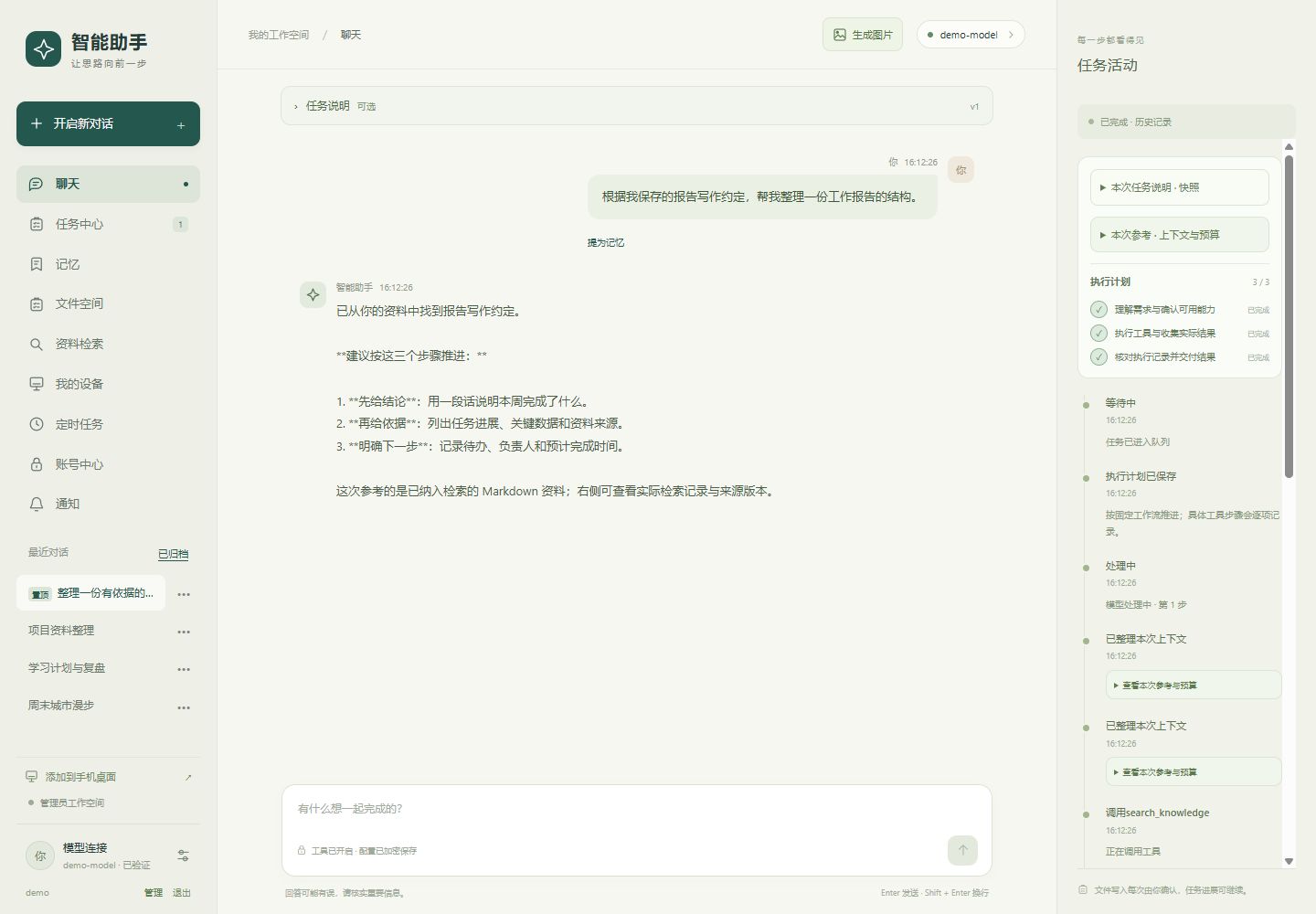This screenshot has height=914, width=1316.
Task: Click the 管理 link
Action: pos(154,893)
